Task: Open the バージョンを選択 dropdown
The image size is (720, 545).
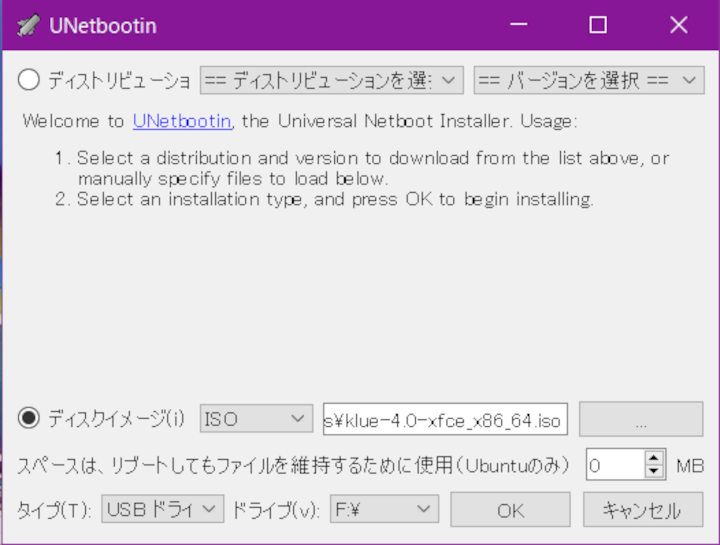Action: point(589,80)
